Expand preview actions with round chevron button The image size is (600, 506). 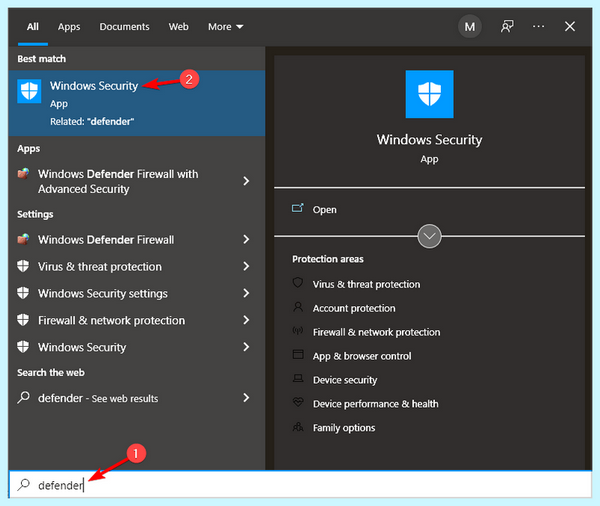click(x=429, y=236)
